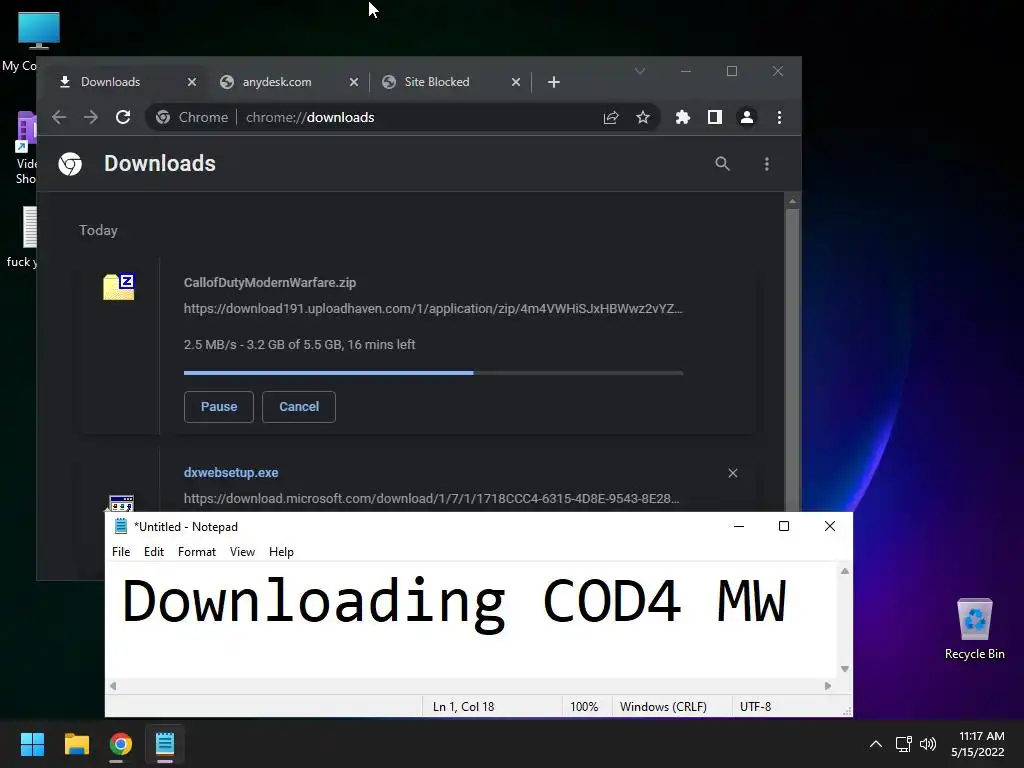Viewport: 1024px width, 768px height.
Task: Open the Chrome profile avatar
Action: (746, 117)
